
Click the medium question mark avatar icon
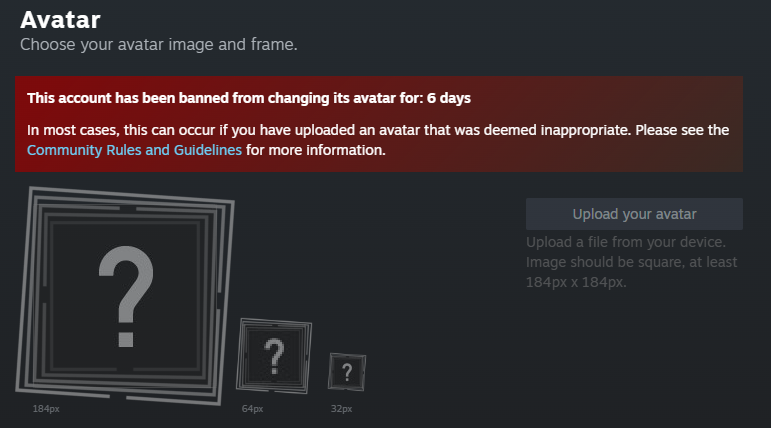pos(274,357)
